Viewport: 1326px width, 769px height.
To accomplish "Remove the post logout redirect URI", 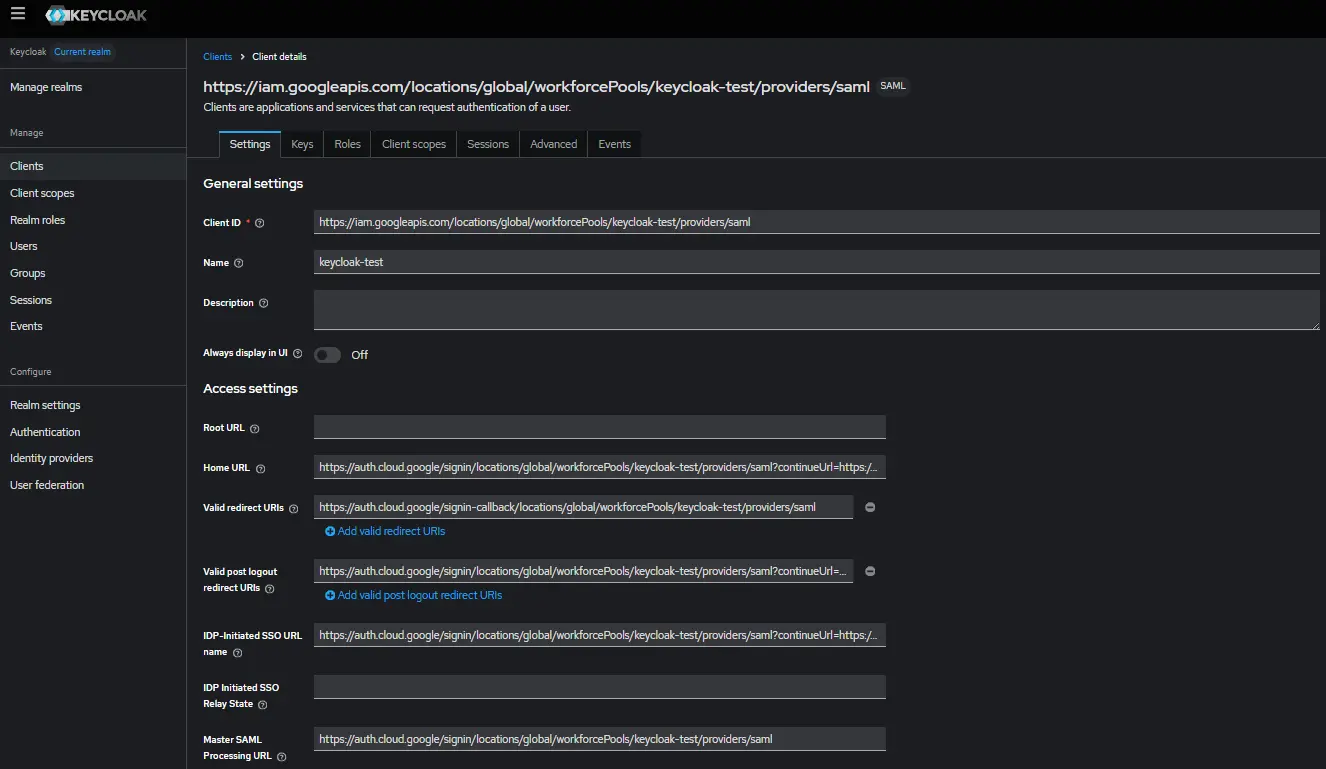I will click(x=869, y=572).
